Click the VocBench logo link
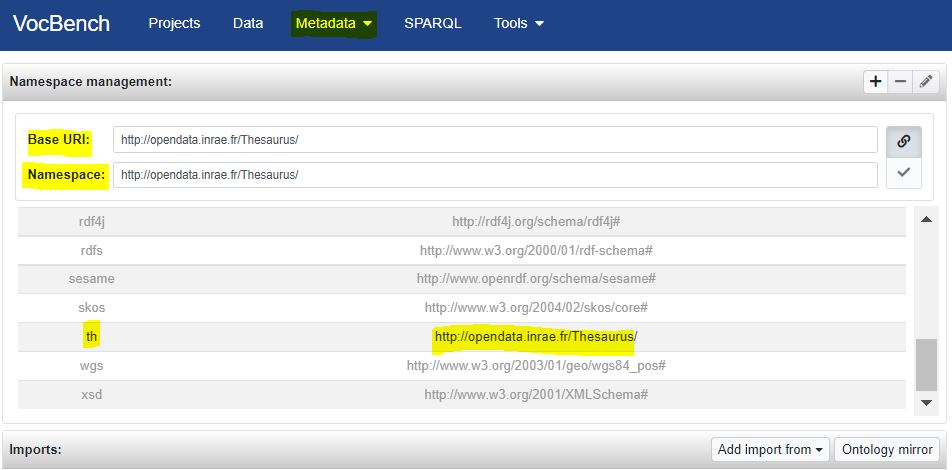Viewport: 952px width, 470px height. pyautogui.click(x=61, y=23)
